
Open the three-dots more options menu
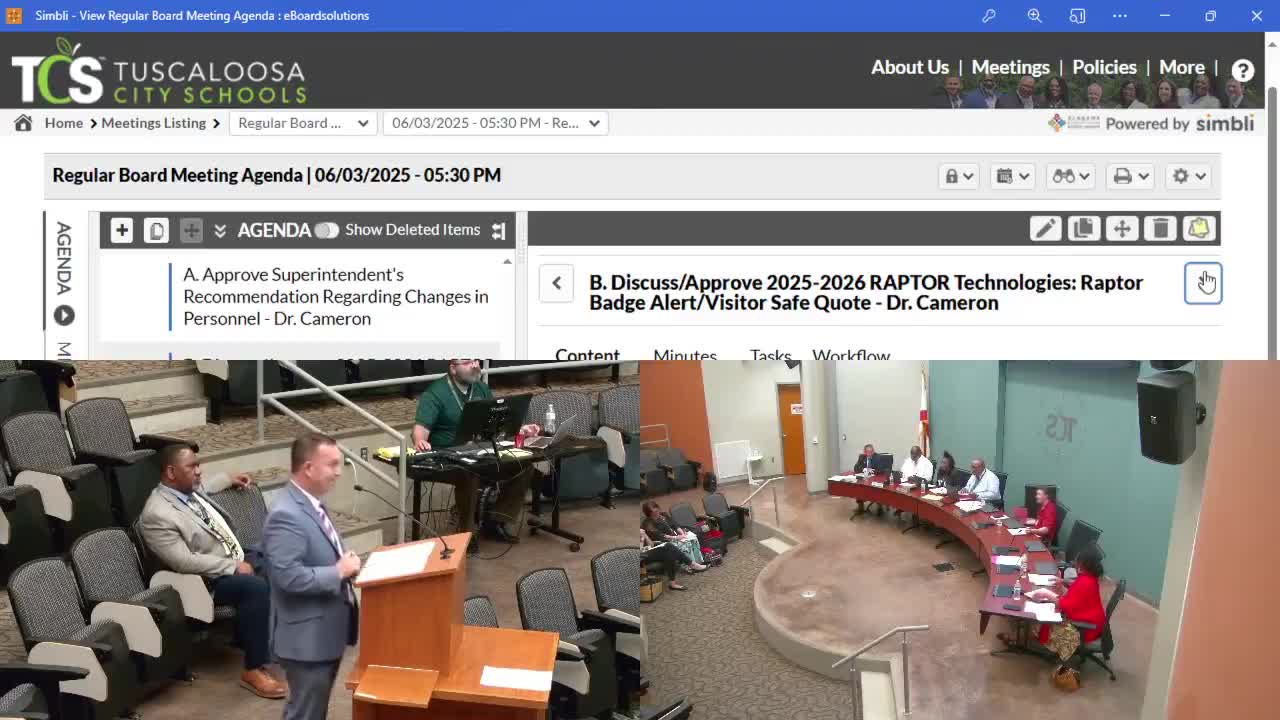point(1120,15)
